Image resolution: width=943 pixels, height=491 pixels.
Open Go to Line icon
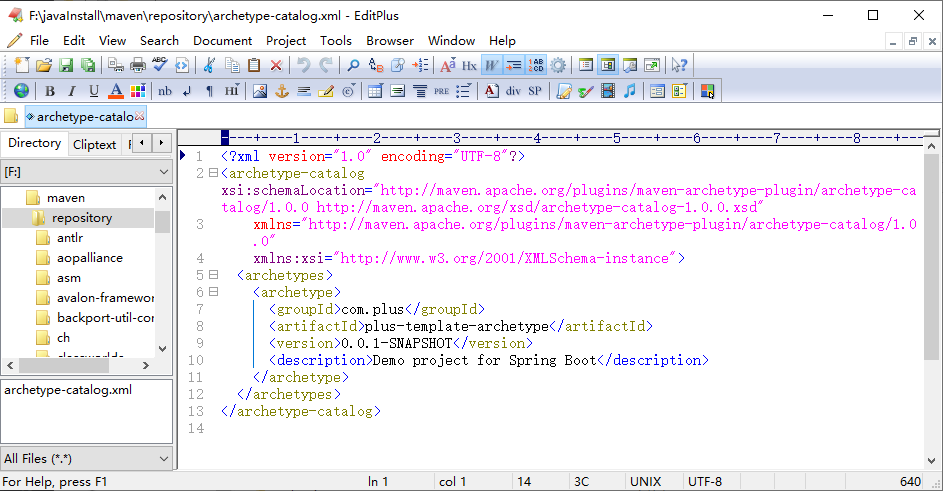[x=420, y=65]
